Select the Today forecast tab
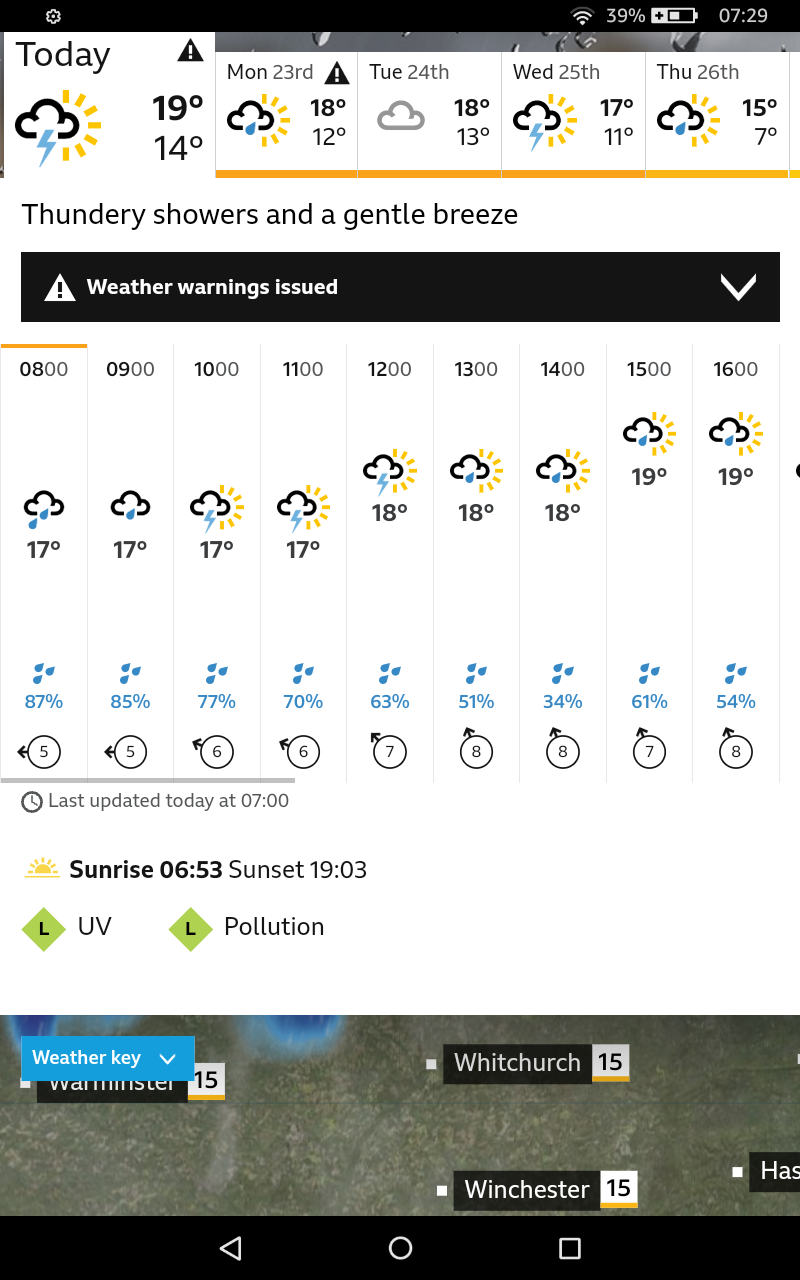The width and height of the screenshot is (800, 1280). [109, 106]
